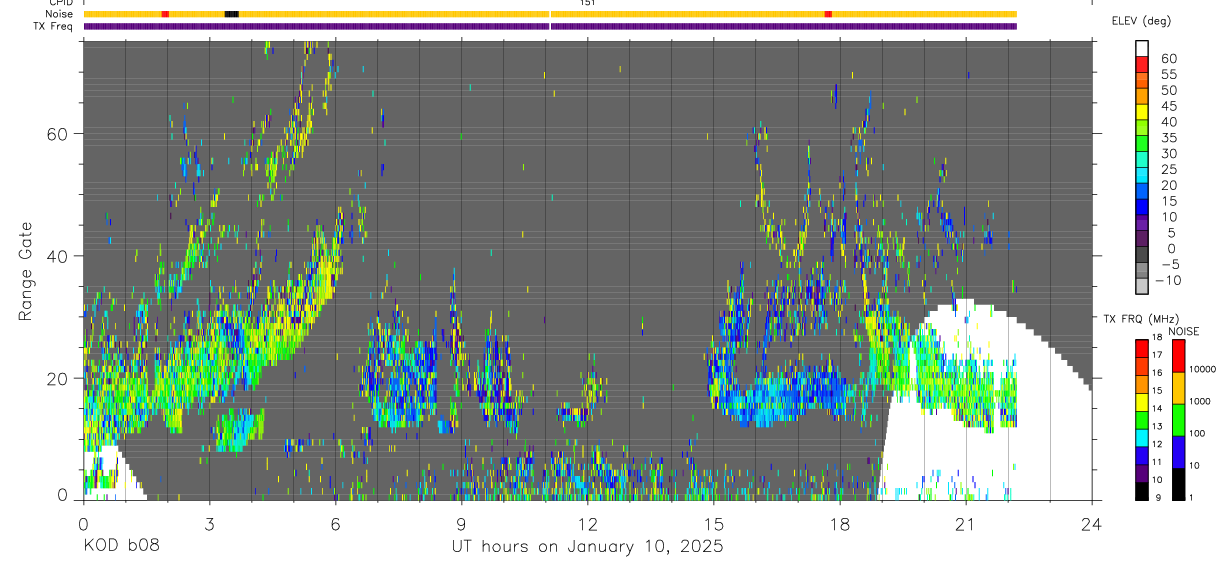Viewport: 1228px width, 567px height.
Task: Click the black bottom segment of TX FRQ colorbar
Action: pos(1141,491)
